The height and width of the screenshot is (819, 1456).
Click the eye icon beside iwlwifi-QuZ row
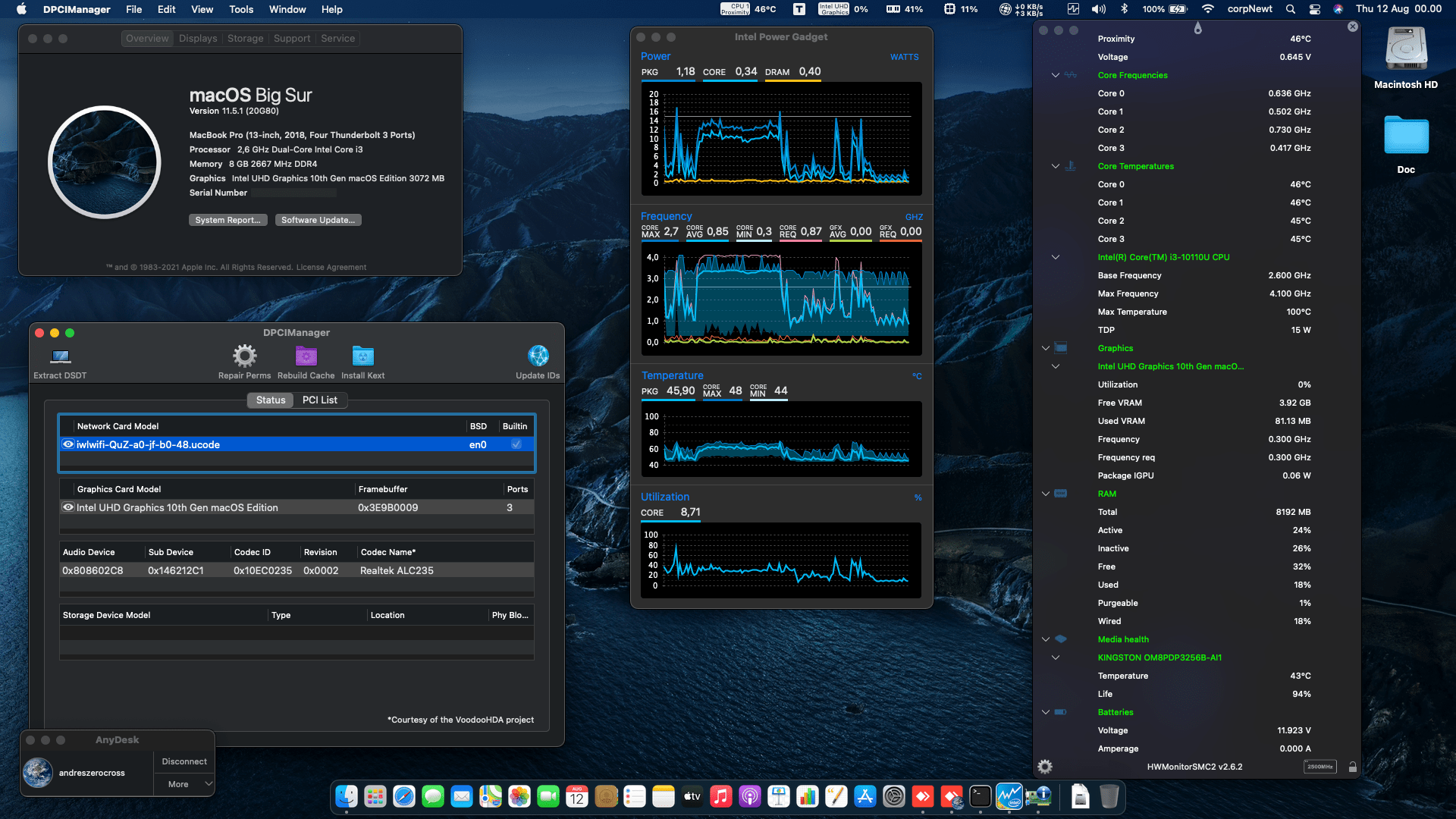68,444
